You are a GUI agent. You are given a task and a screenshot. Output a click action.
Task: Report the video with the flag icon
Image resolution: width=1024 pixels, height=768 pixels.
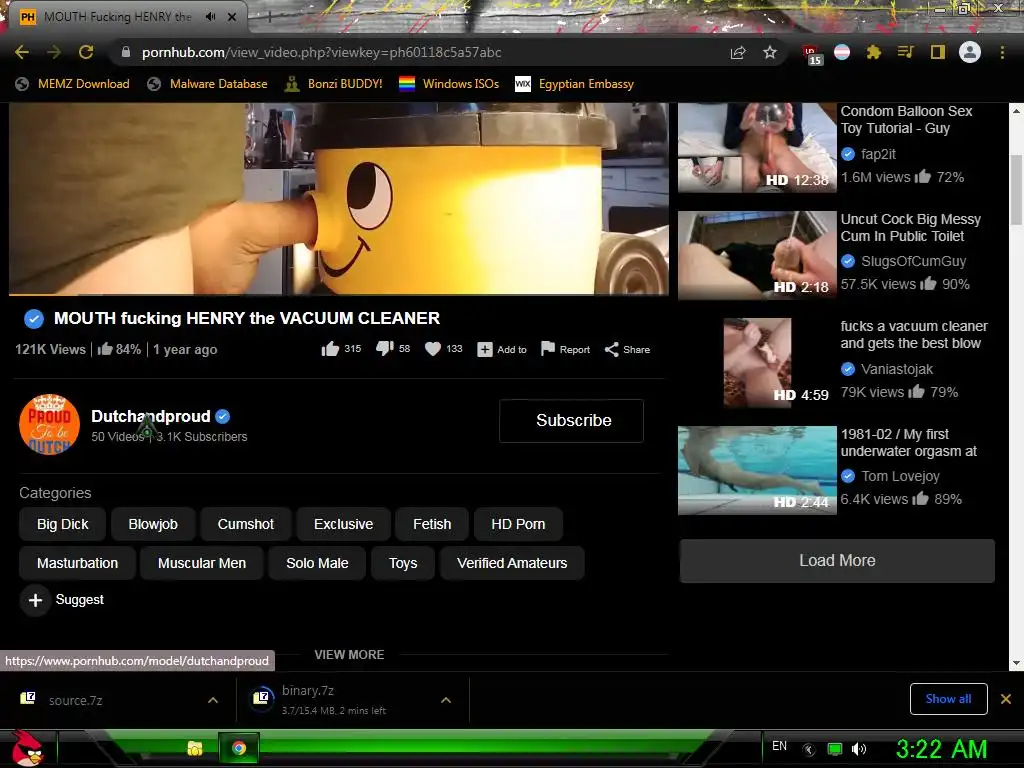(x=565, y=349)
